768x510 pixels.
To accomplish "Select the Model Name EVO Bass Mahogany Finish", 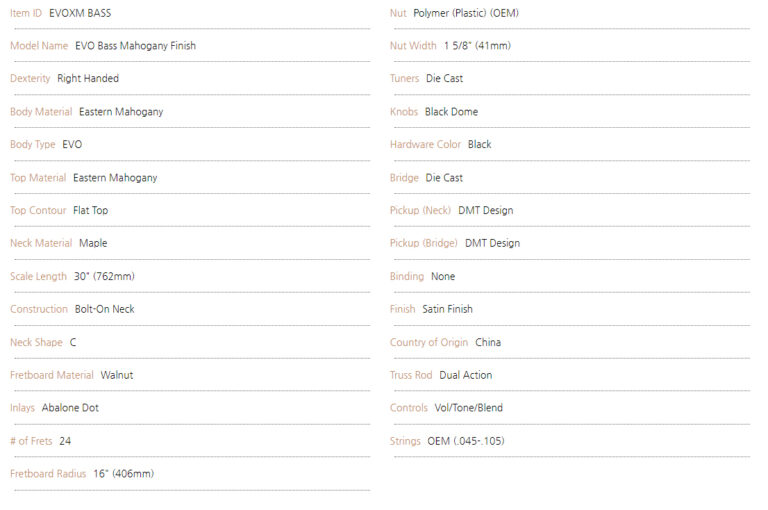I will pos(135,46).
